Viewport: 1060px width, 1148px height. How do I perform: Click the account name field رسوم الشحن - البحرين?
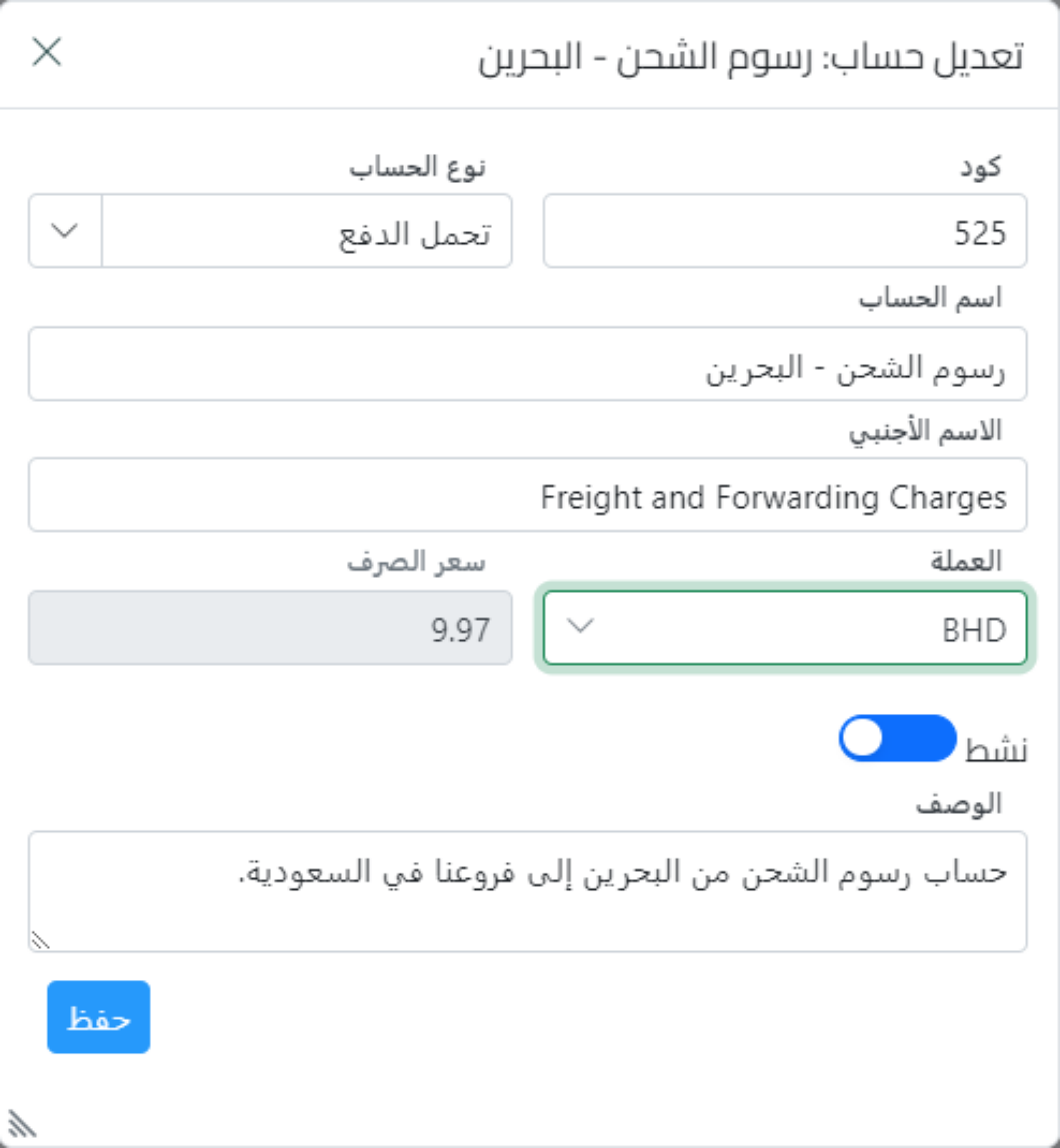pos(529,363)
